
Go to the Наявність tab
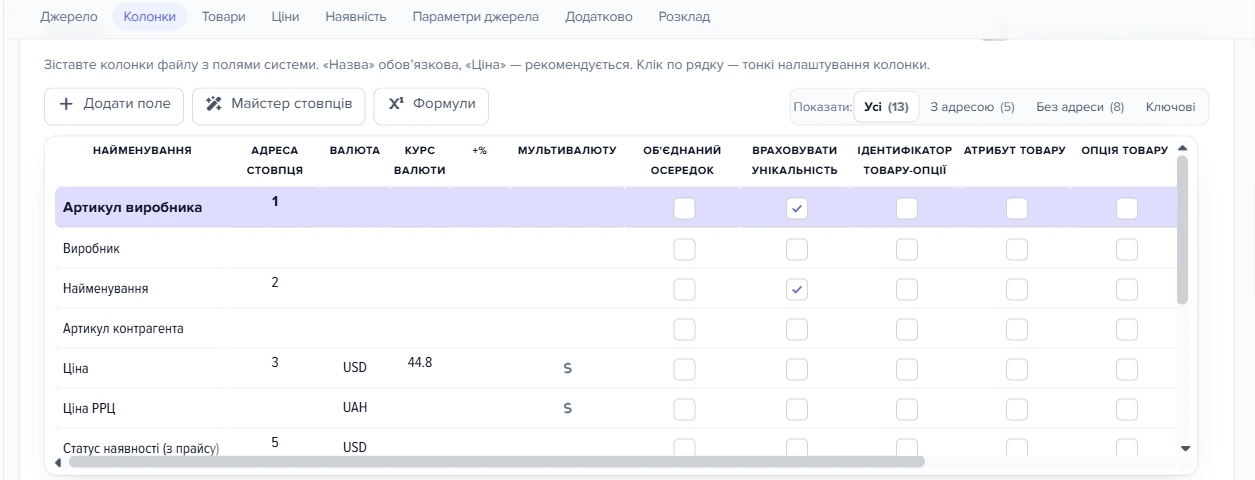tap(356, 17)
